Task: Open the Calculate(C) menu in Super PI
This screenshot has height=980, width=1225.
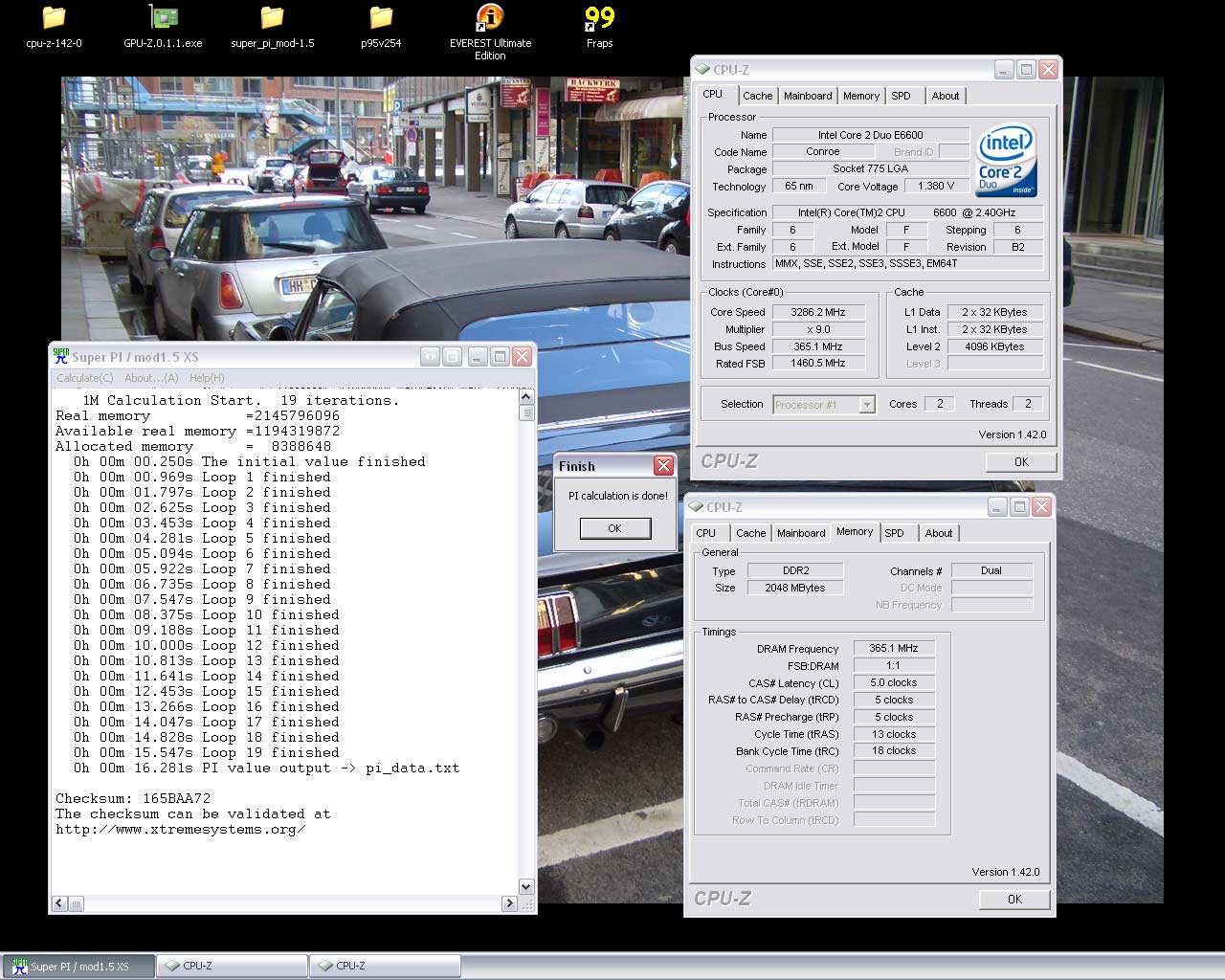Action: pyautogui.click(x=84, y=378)
